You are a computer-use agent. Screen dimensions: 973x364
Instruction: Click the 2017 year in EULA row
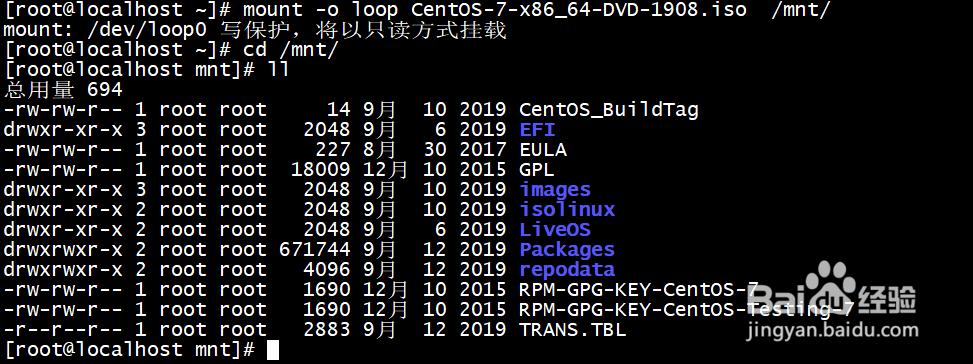pos(483,149)
